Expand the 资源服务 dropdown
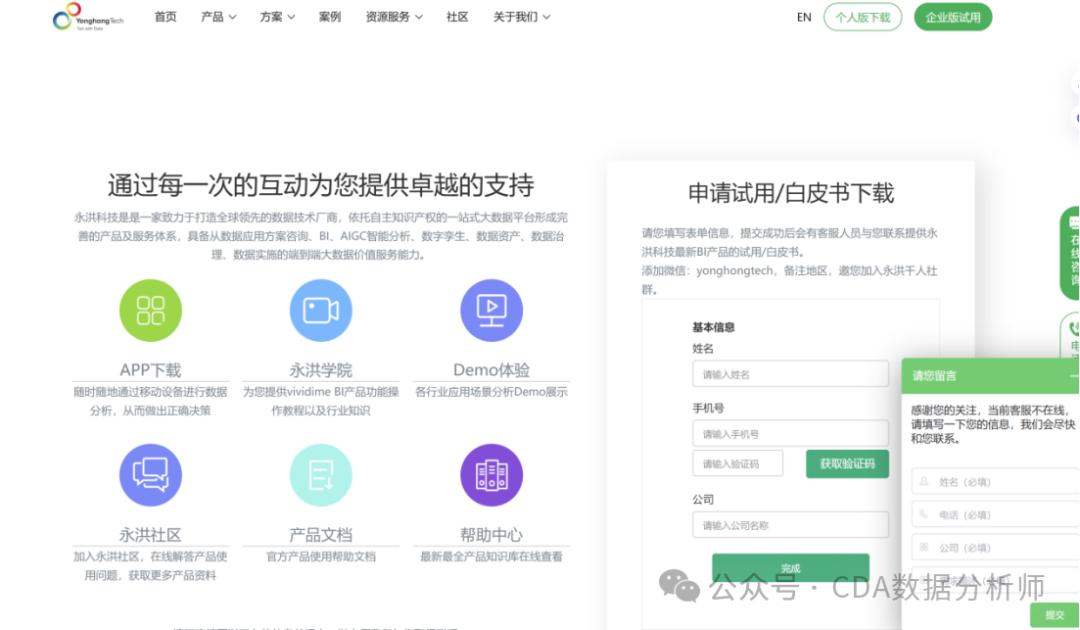Image resolution: width=1080 pixels, height=630 pixels. pos(389,16)
